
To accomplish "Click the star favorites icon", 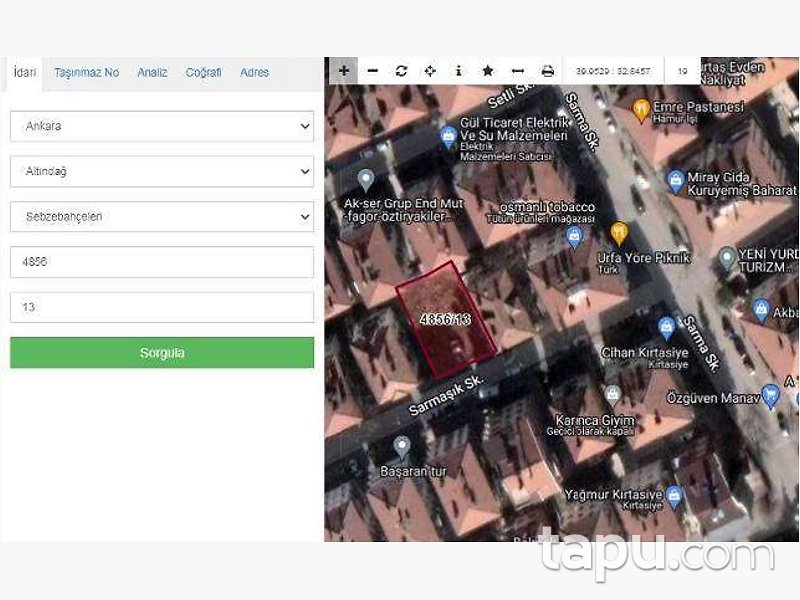I will [x=488, y=71].
